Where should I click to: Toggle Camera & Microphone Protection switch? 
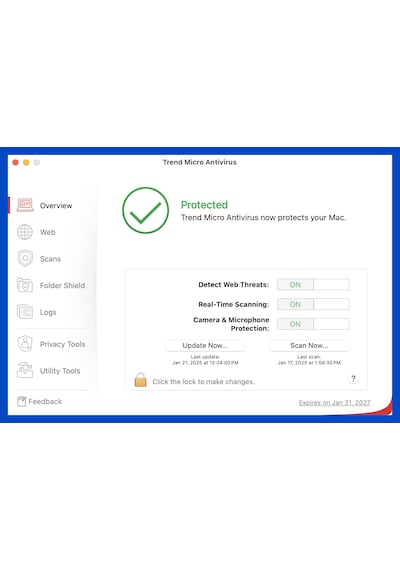pyautogui.click(x=313, y=324)
